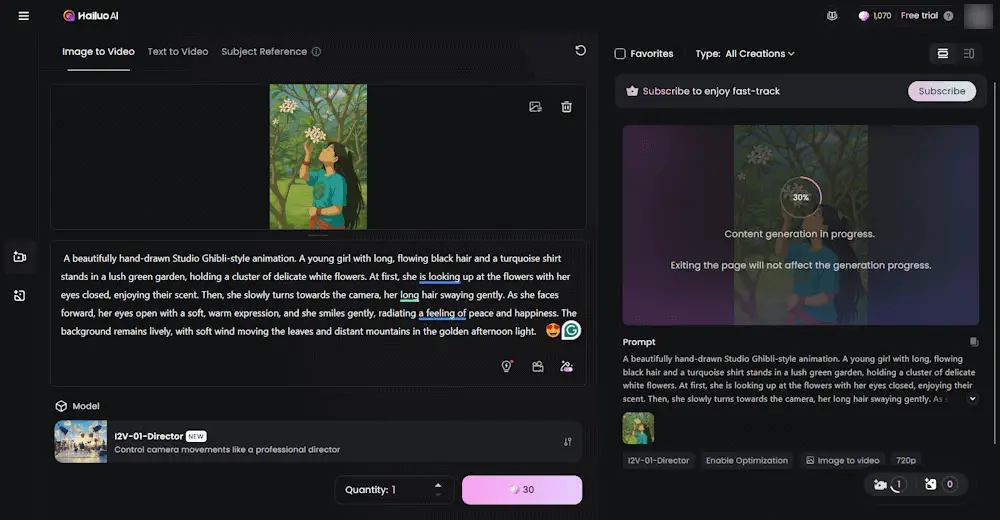The image size is (1000, 520).
Task: Toggle the Favorites checkbox
Action: coord(620,54)
